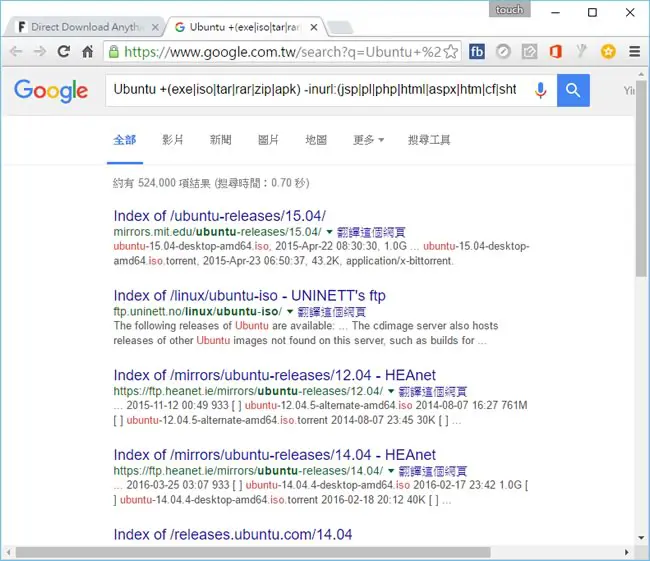
Task: Start voice search with the microphone icon
Action: pos(540,90)
